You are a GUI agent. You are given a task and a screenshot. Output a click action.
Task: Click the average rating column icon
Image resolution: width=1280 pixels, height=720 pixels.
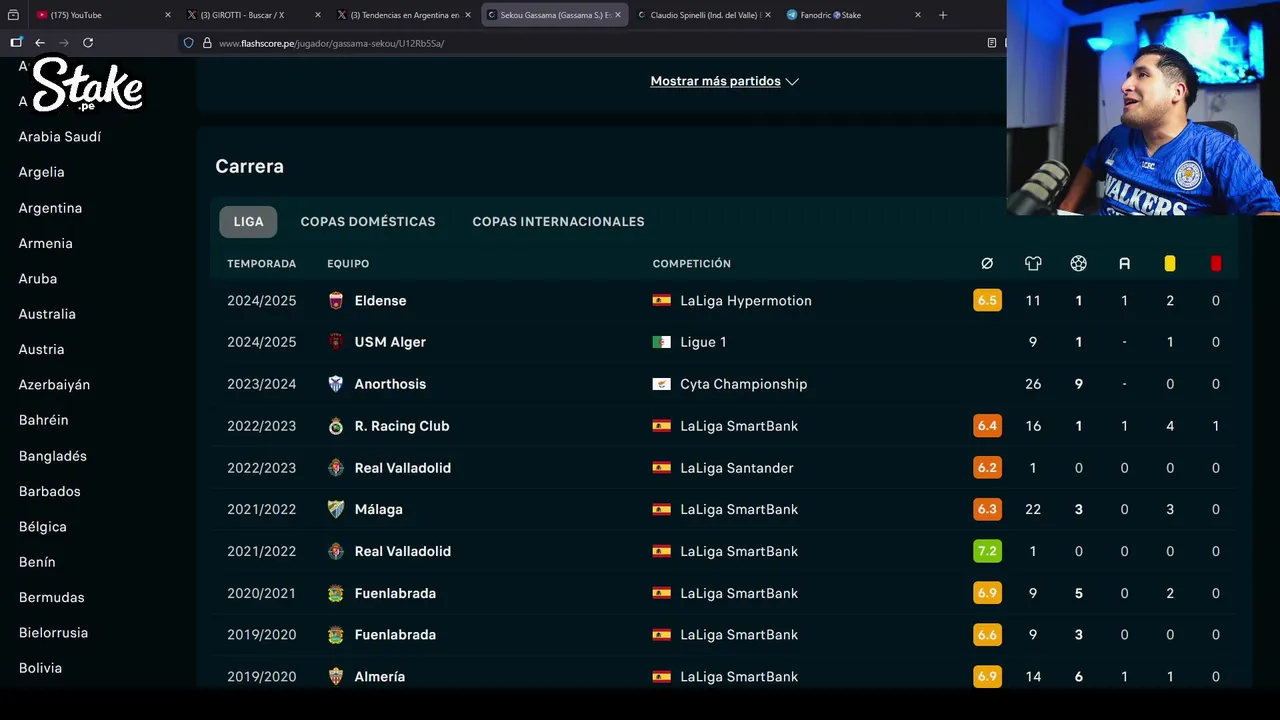tap(987, 264)
